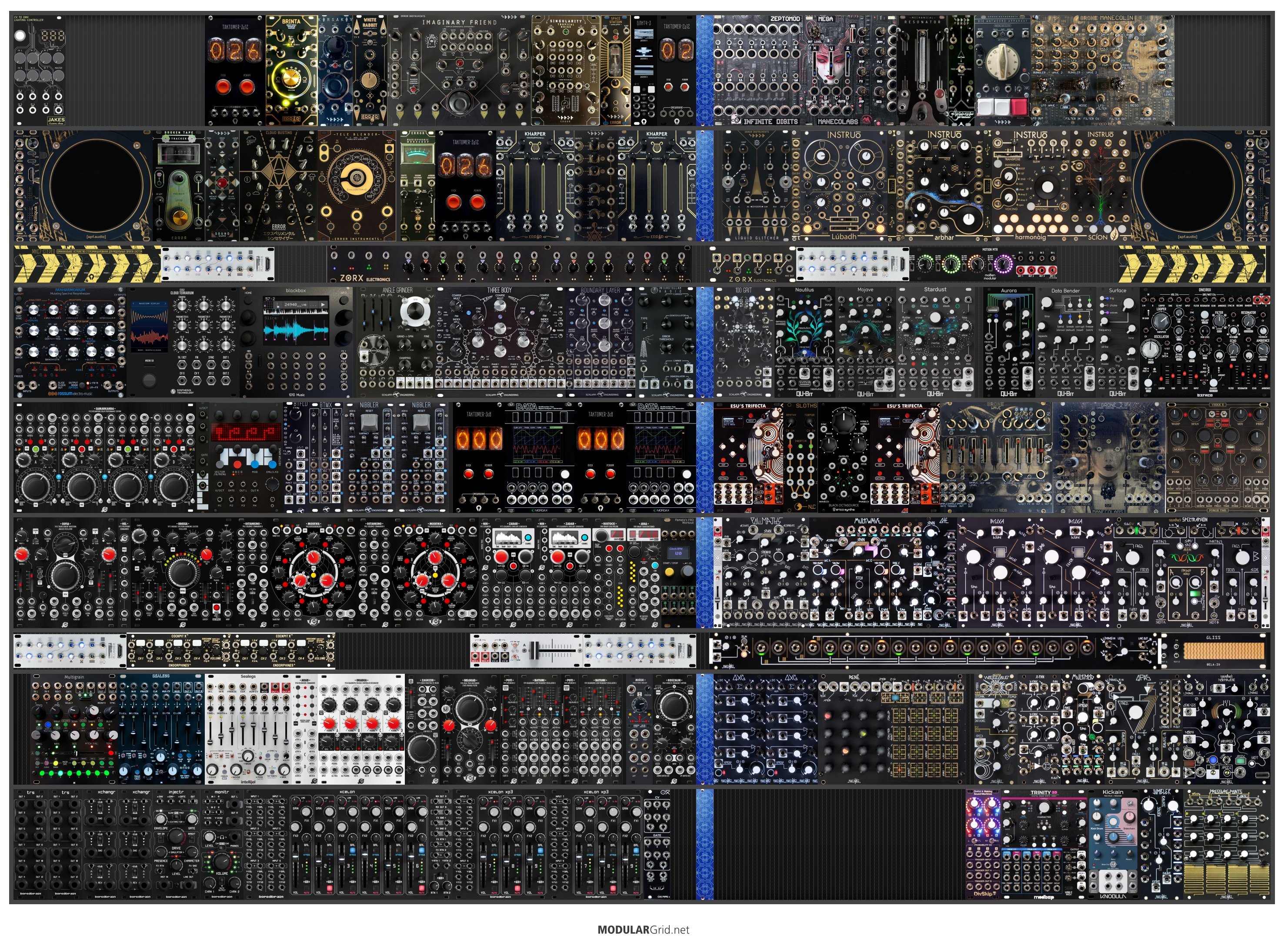This screenshot has height=939, width=1288.
Task: Open the KORSAKOV module
Action: point(336,70)
